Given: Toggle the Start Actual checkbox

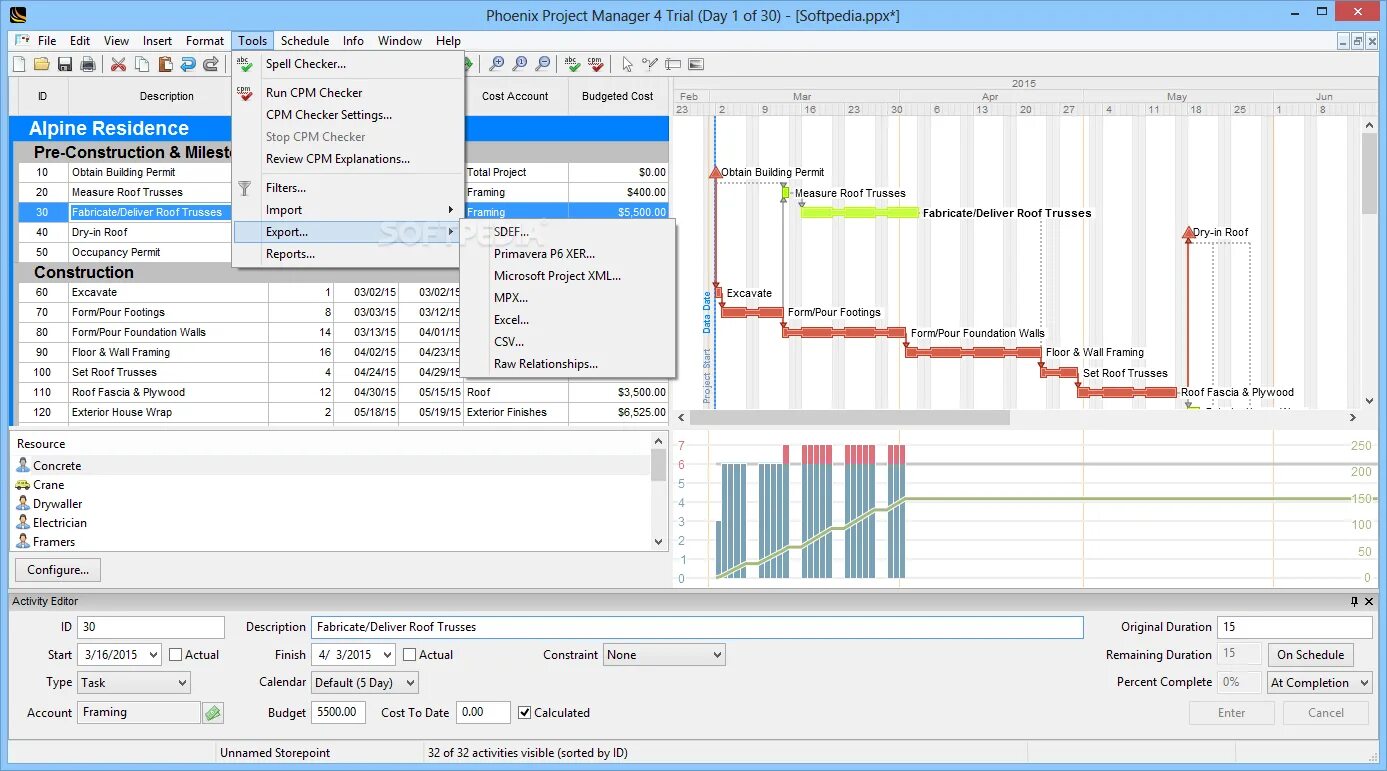Looking at the screenshot, I should coord(176,655).
